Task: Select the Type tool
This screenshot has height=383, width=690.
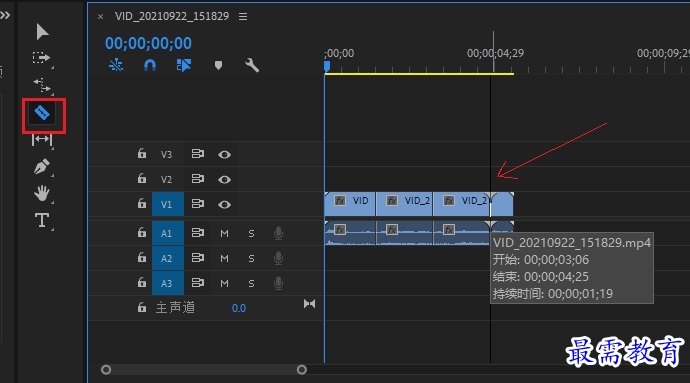Action: pos(42,220)
